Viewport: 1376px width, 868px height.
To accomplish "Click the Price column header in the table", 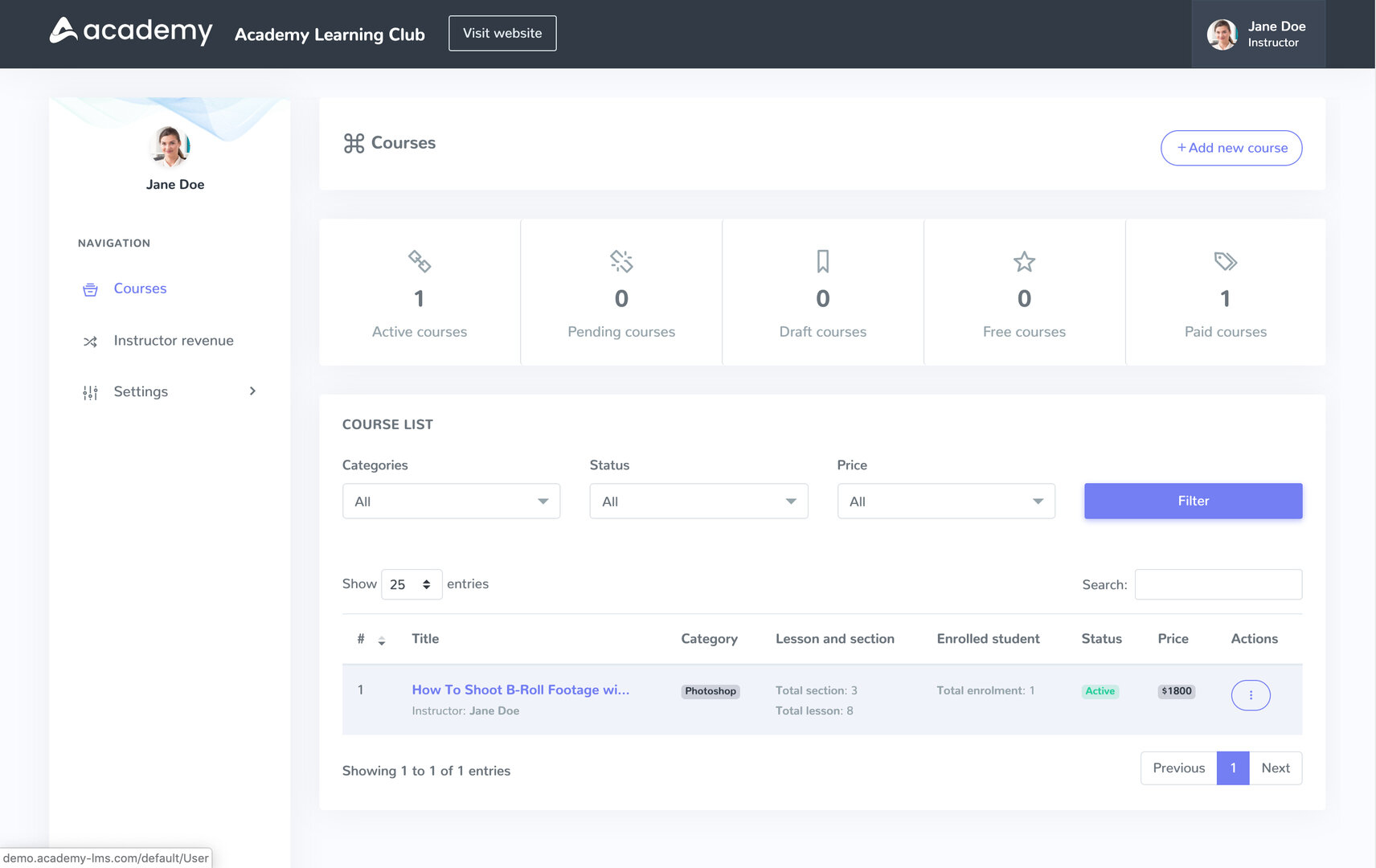I will pos(1173,639).
